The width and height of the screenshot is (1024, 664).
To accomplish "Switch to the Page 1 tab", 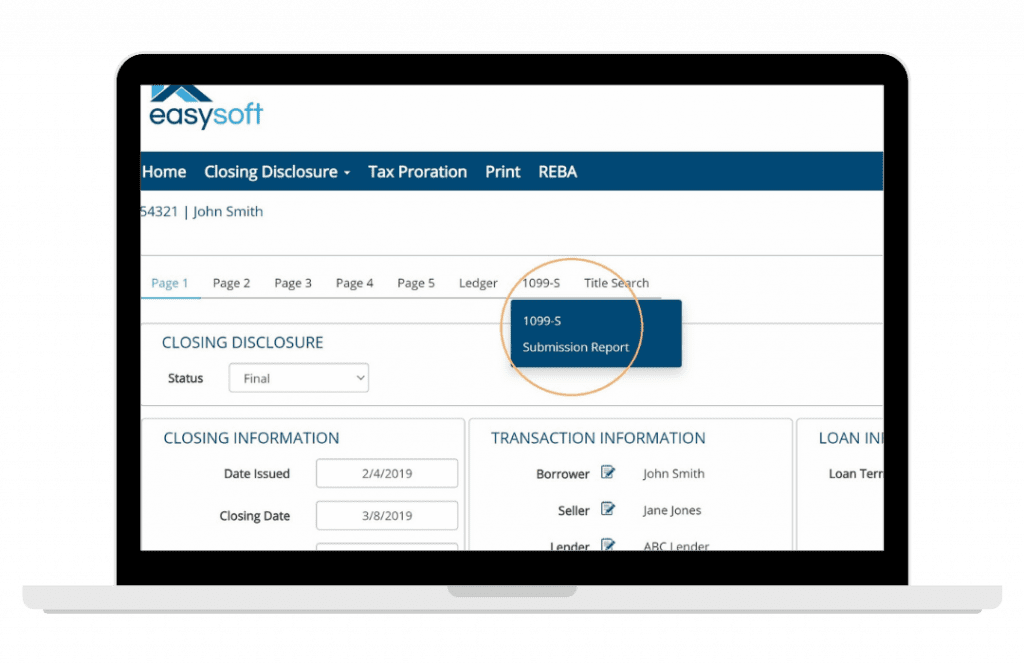I will (x=170, y=283).
